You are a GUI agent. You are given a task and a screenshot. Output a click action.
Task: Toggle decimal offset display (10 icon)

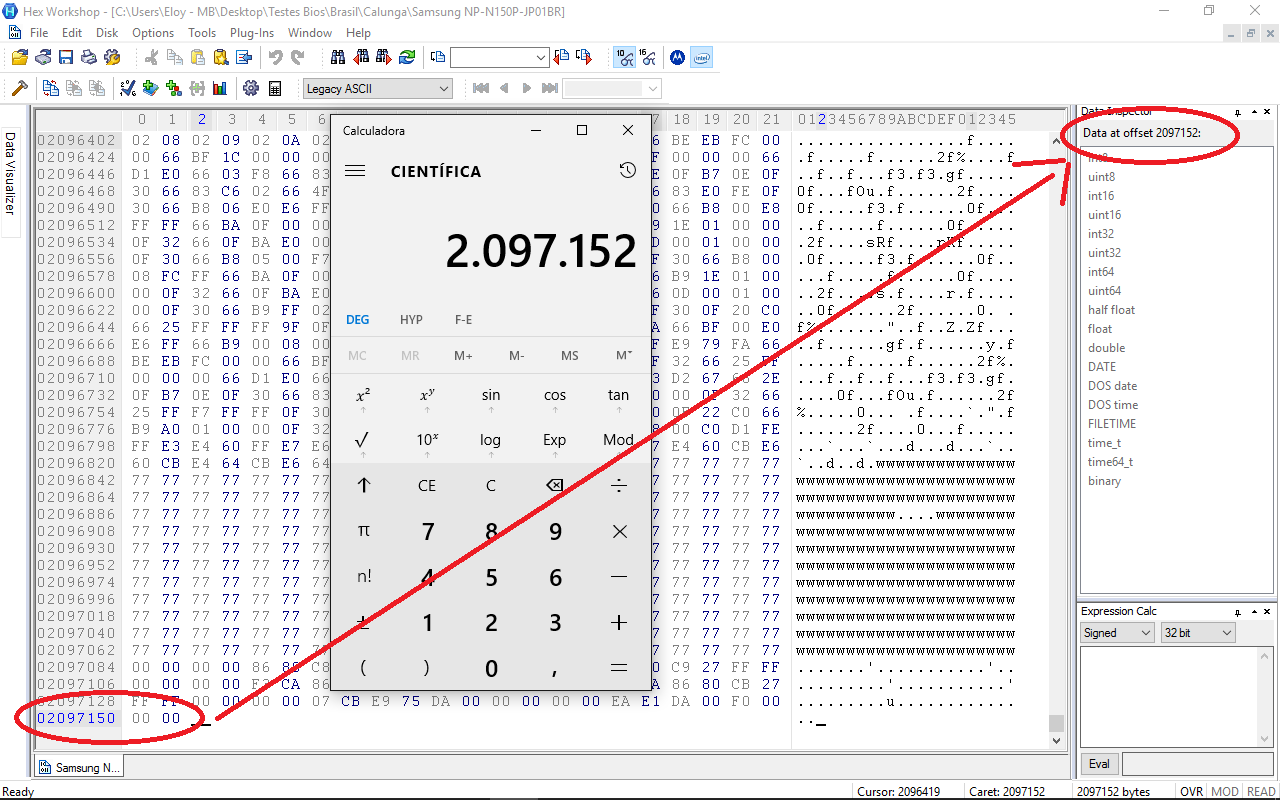pyautogui.click(x=625, y=57)
